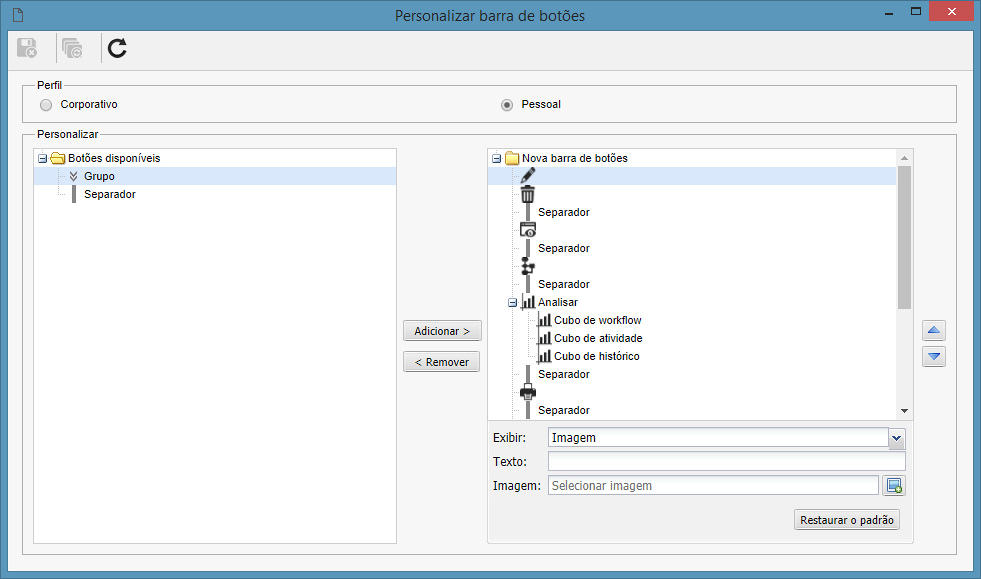Select the Analisar label in tree

click(558, 302)
